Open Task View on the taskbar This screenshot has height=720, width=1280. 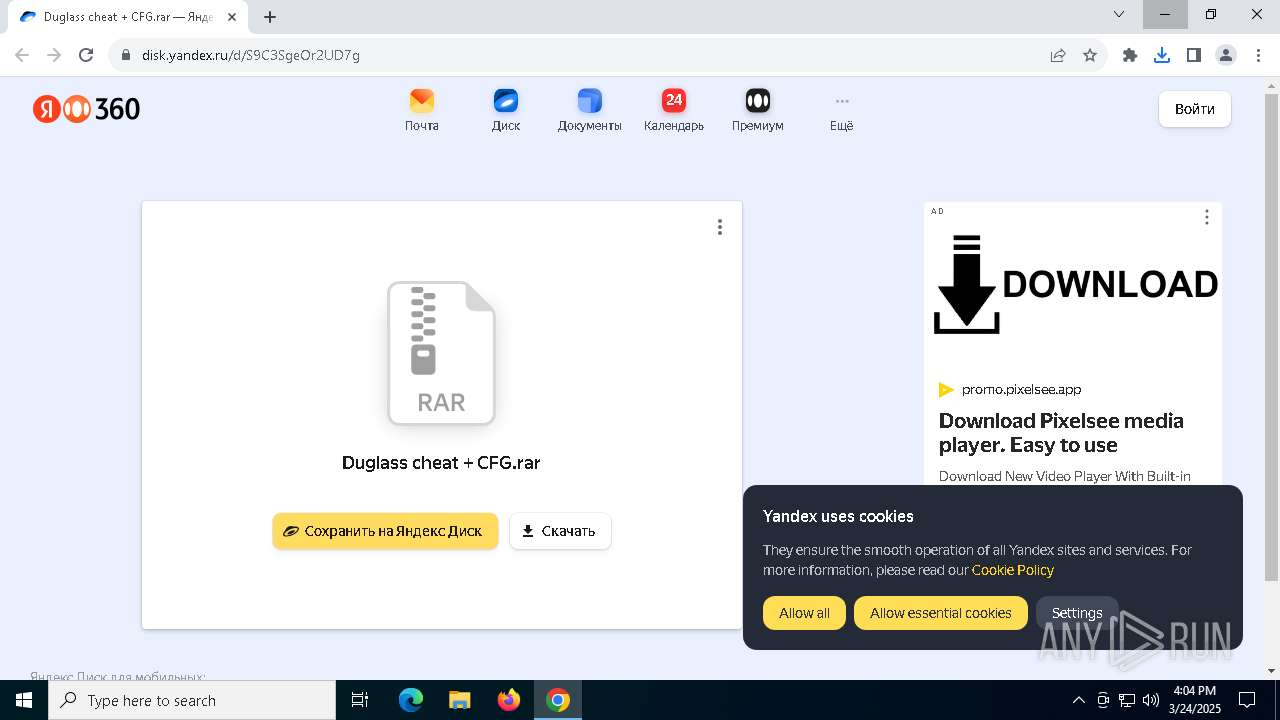pos(360,700)
